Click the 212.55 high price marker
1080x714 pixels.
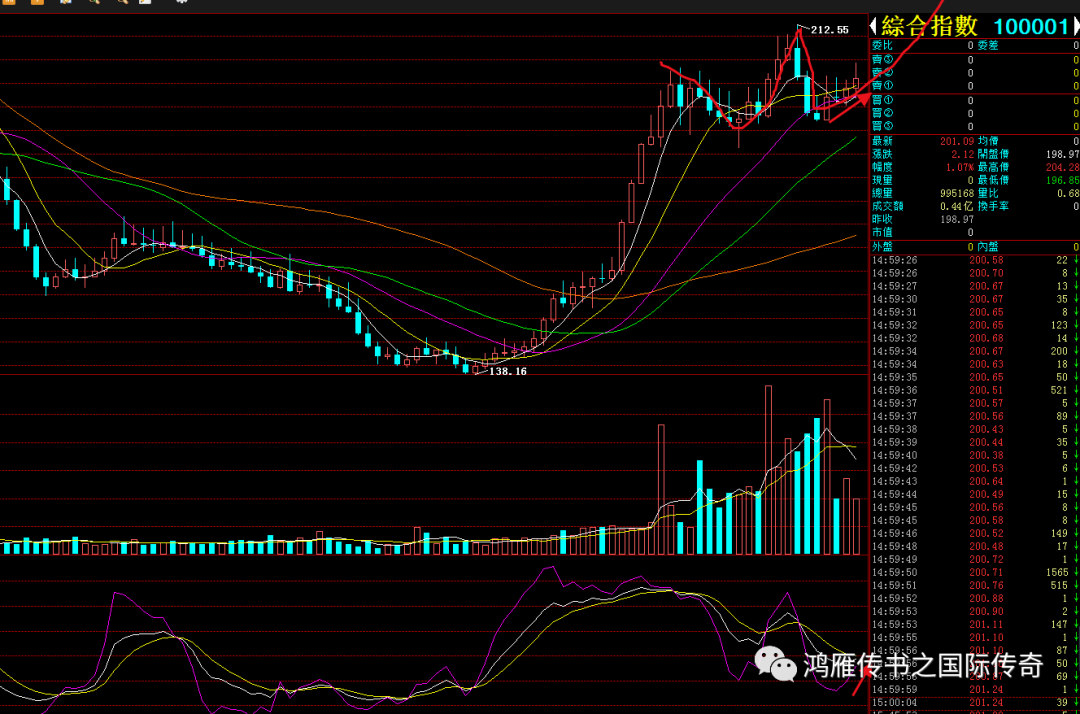829,30
